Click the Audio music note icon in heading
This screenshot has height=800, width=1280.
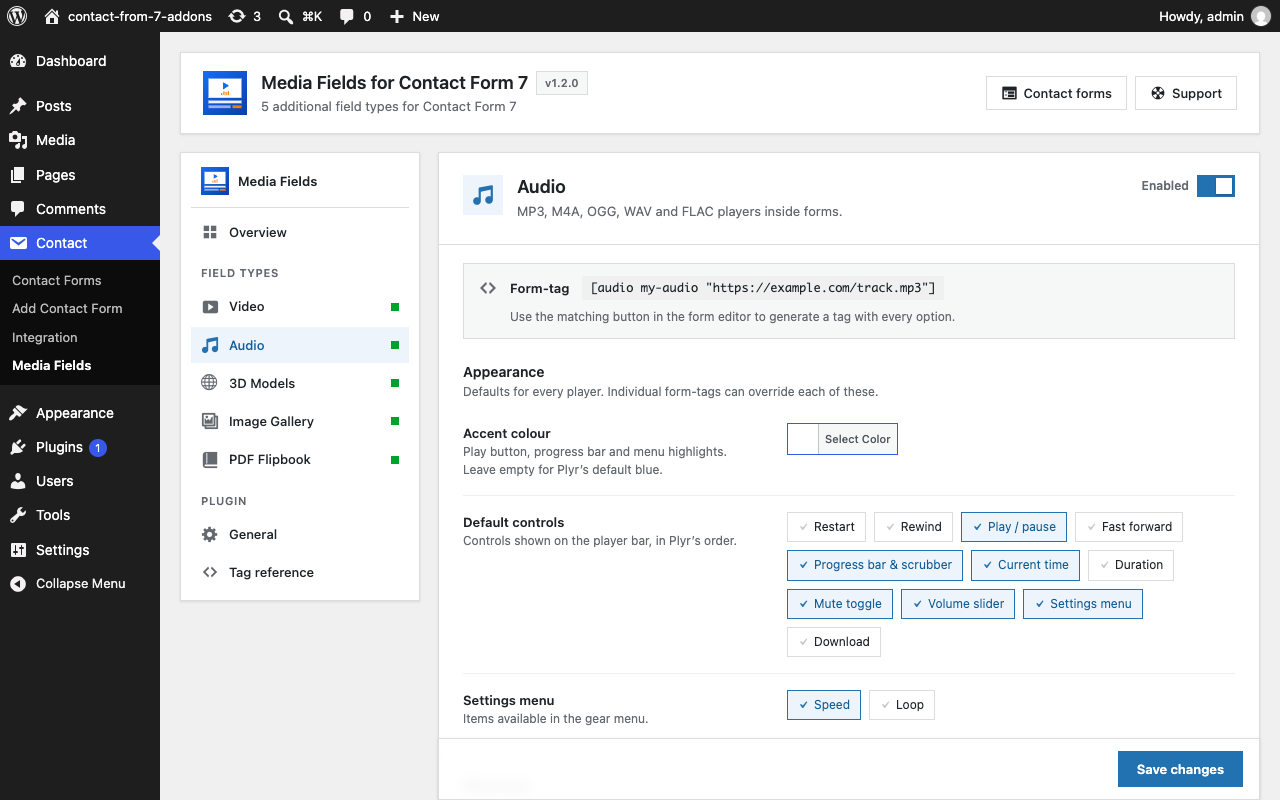click(x=483, y=195)
